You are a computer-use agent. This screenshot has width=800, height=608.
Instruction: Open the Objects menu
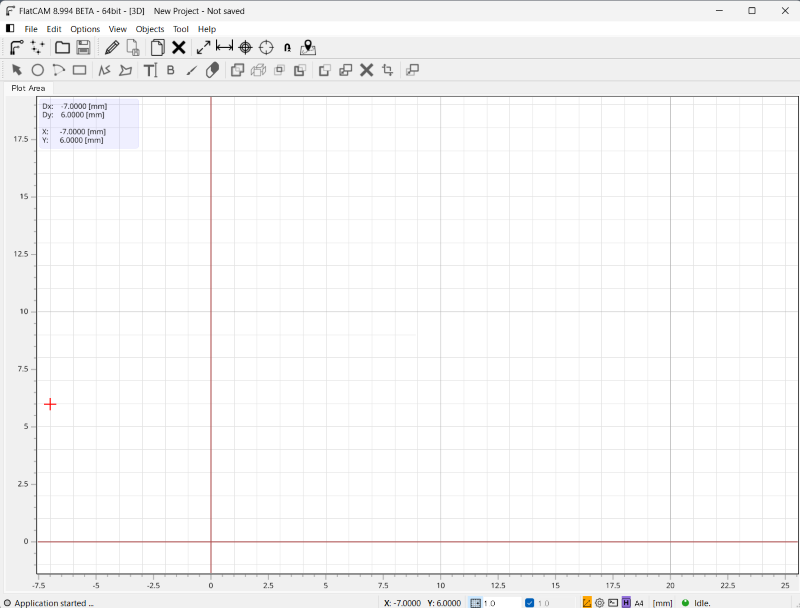[x=150, y=29]
